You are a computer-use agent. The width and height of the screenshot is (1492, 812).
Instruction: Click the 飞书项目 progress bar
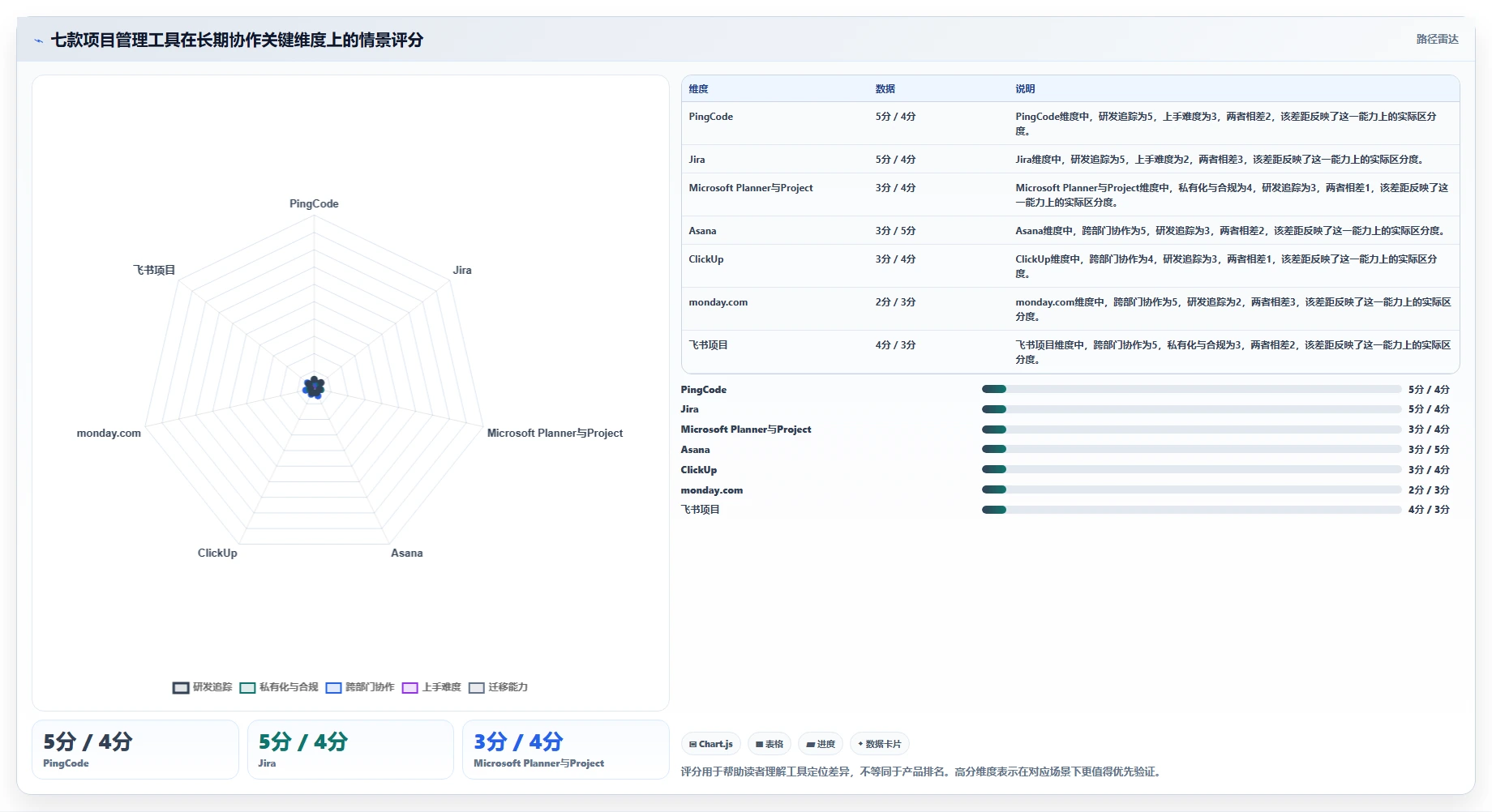1191,510
